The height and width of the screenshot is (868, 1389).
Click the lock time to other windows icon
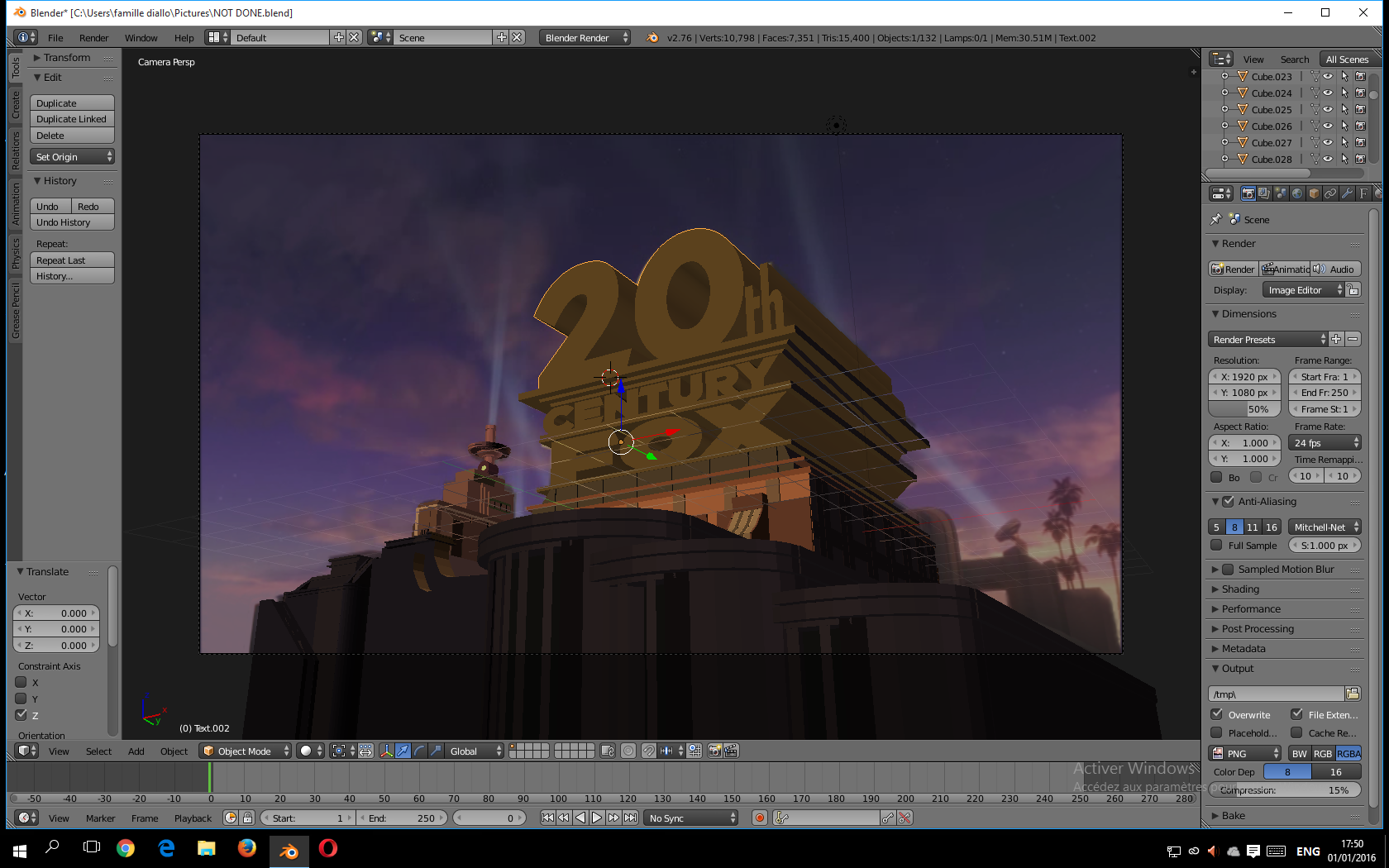[x=247, y=818]
